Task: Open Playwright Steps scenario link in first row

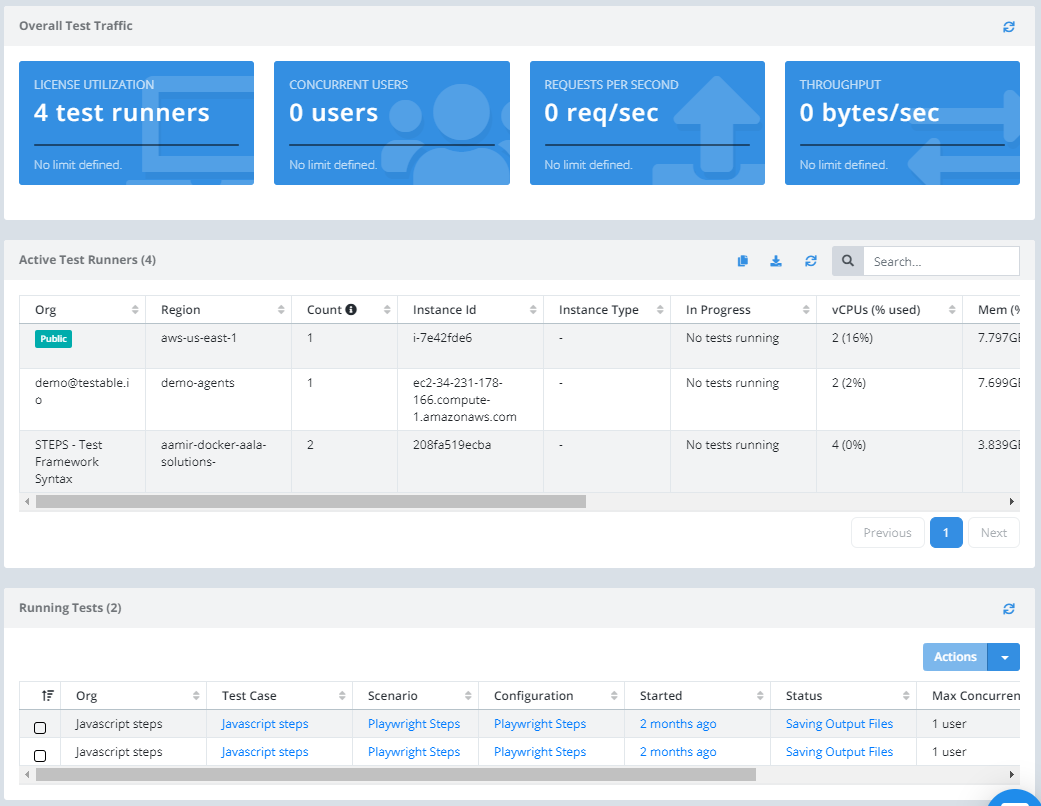Action: pyautogui.click(x=414, y=724)
